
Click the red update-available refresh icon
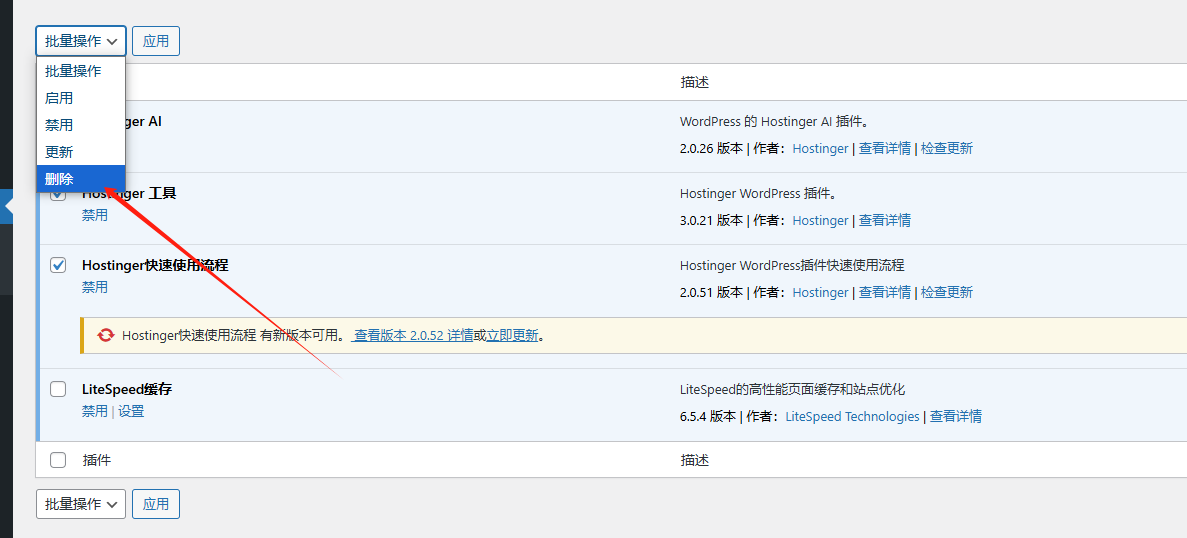[106, 336]
